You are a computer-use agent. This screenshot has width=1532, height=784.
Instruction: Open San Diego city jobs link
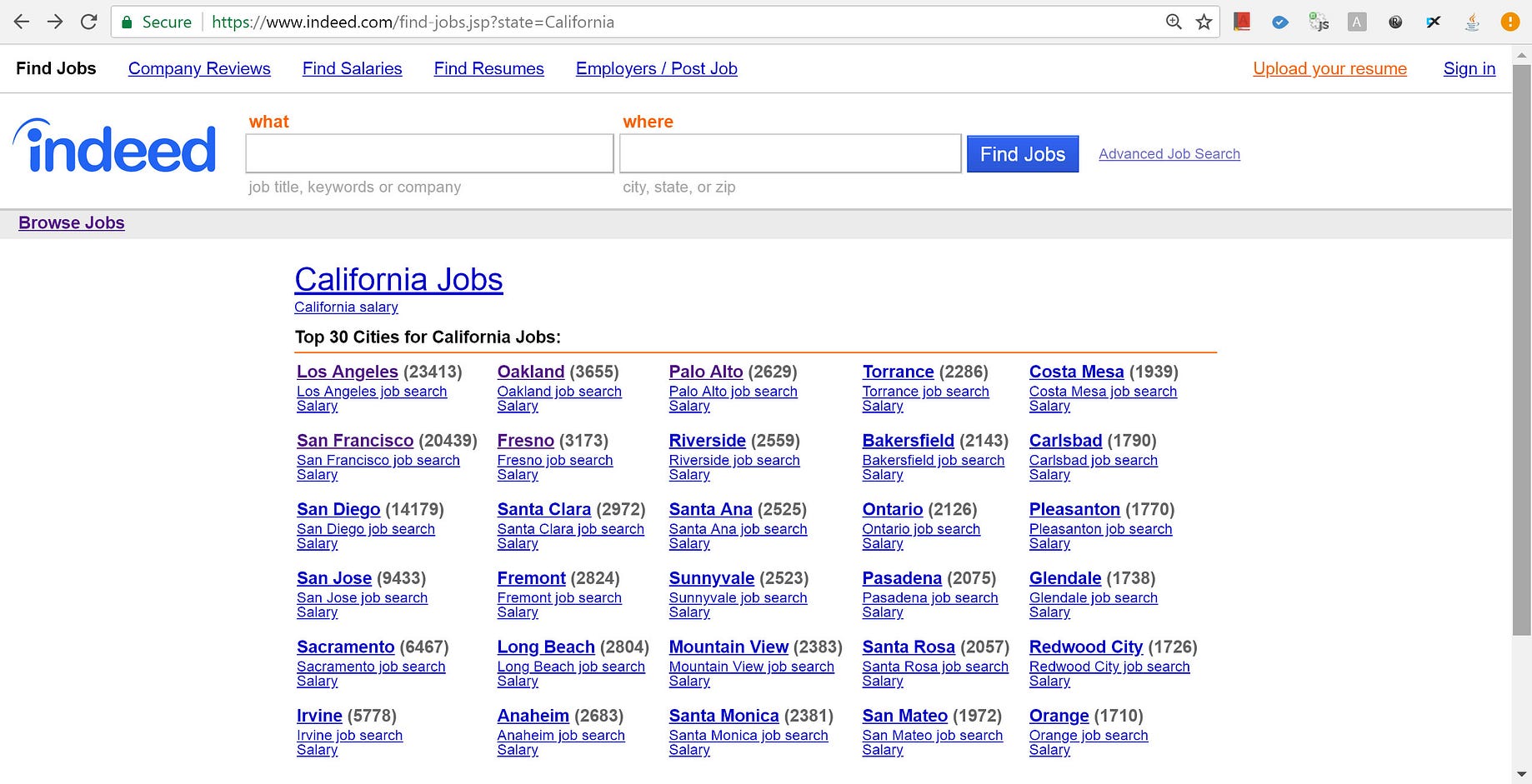coord(338,509)
